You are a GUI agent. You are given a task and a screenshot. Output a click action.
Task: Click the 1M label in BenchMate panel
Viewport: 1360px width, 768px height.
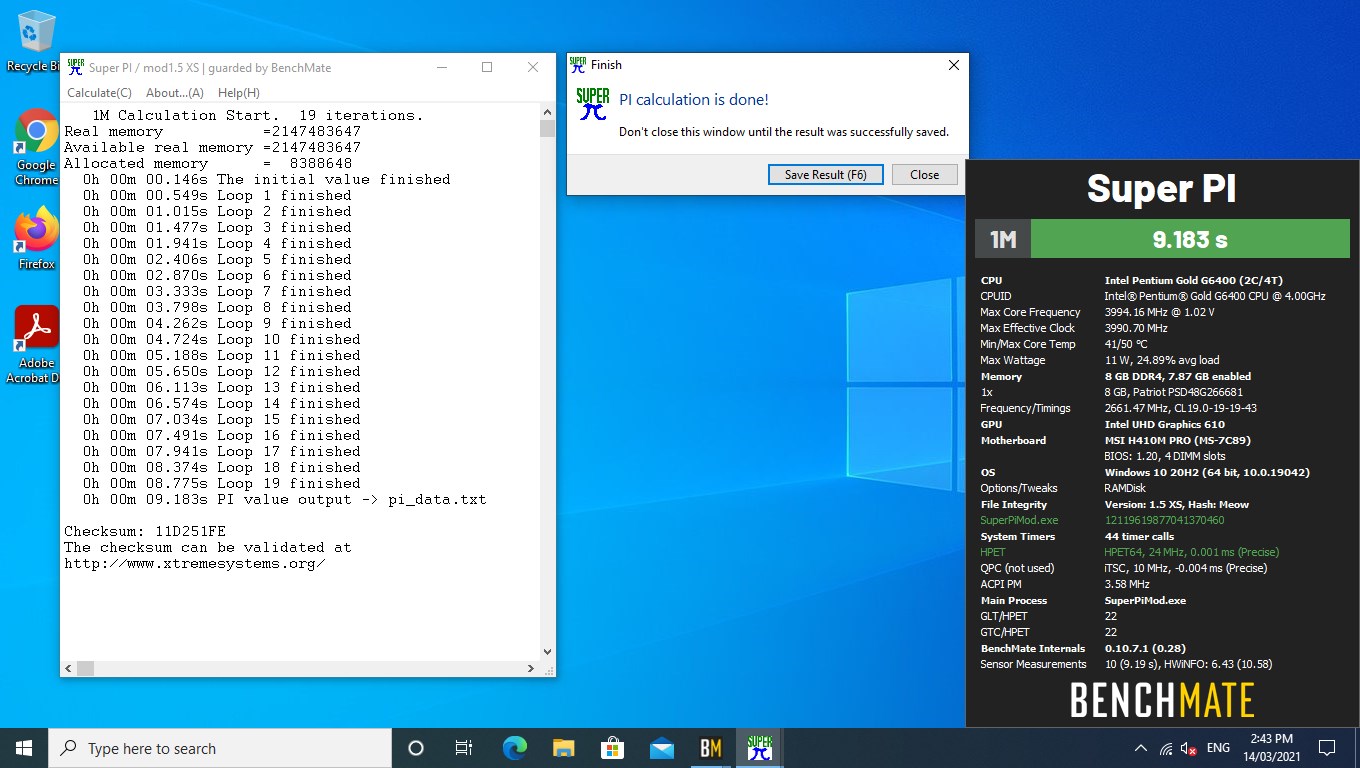(x=1003, y=239)
